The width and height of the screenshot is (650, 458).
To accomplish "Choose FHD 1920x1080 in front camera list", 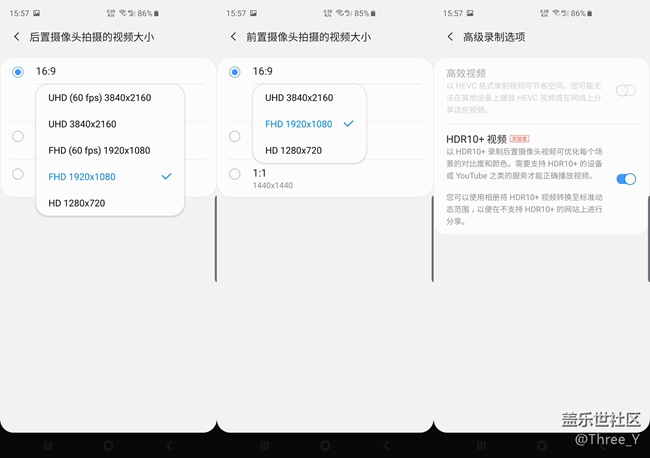I will pyautogui.click(x=309, y=124).
